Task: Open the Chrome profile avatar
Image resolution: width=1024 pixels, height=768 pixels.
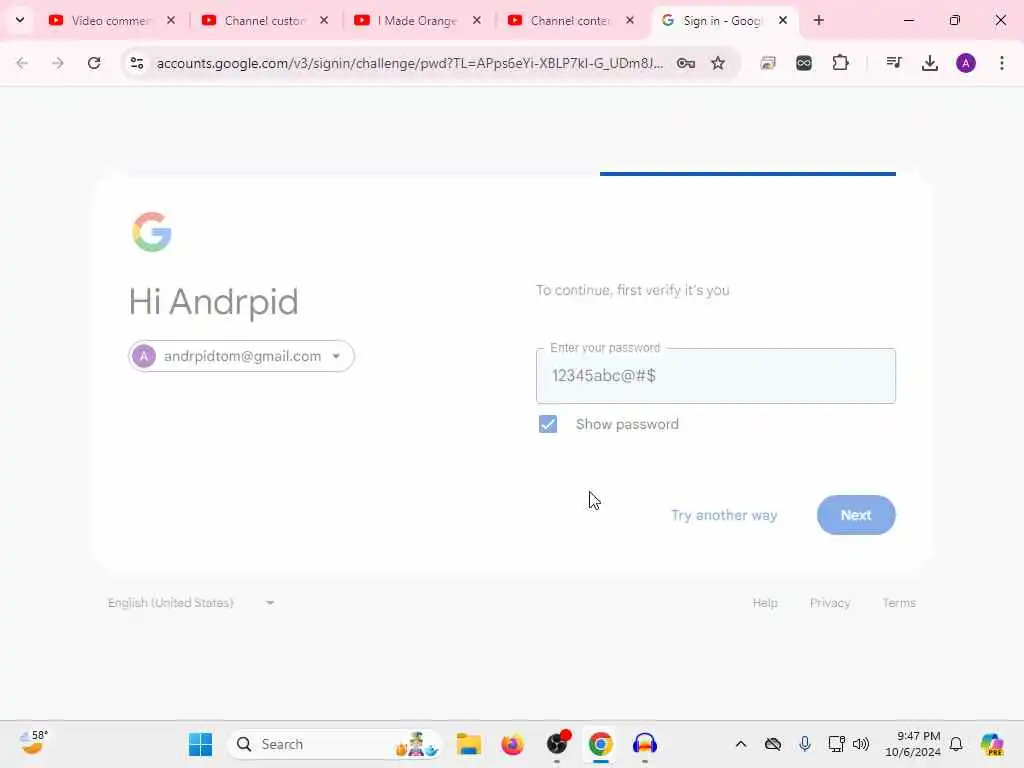Action: pyautogui.click(x=966, y=63)
